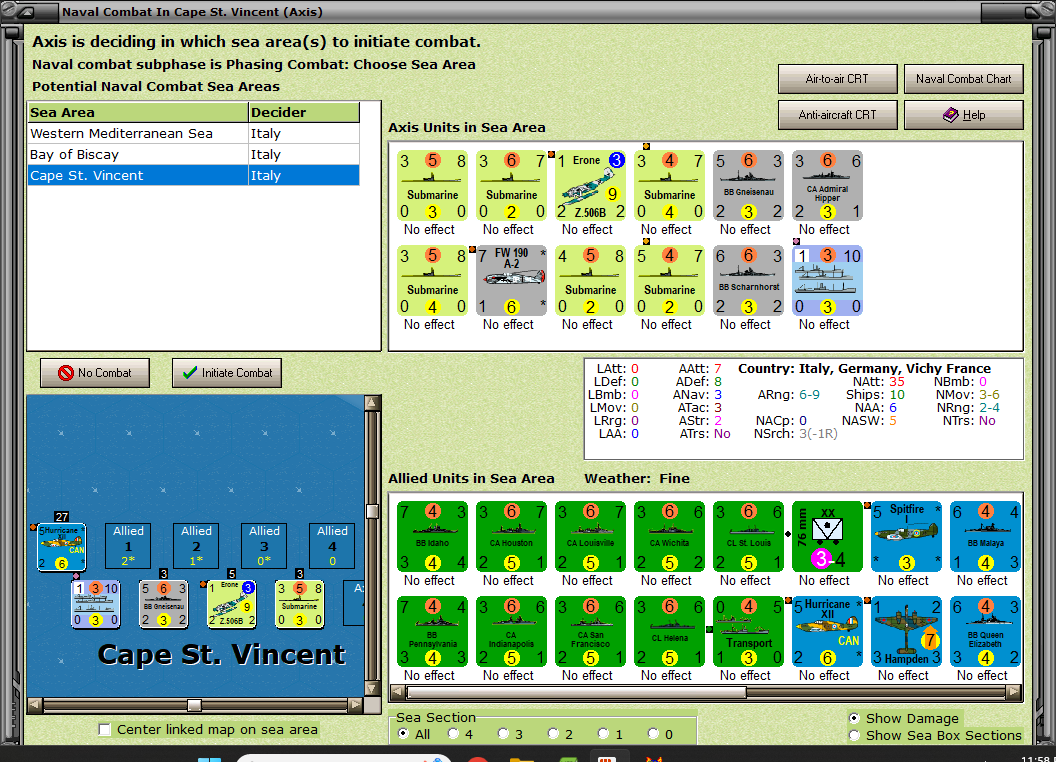Select Western Mediterranean Sea row
The width and height of the screenshot is (1056, 762).
pyautogui.click(x=194, y=133)
